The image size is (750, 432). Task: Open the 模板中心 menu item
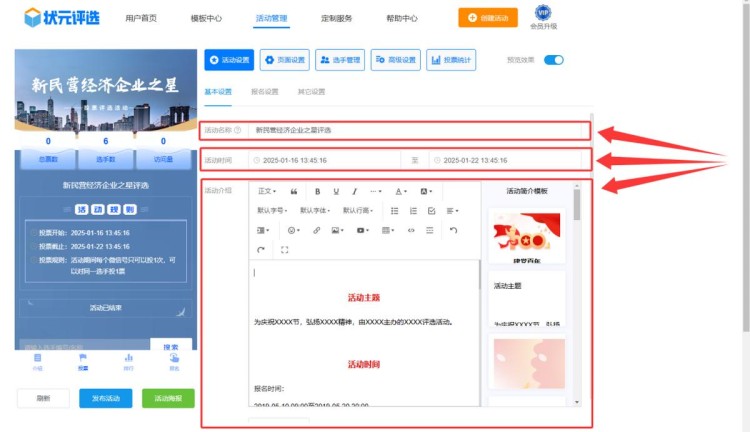pos(206,18)
